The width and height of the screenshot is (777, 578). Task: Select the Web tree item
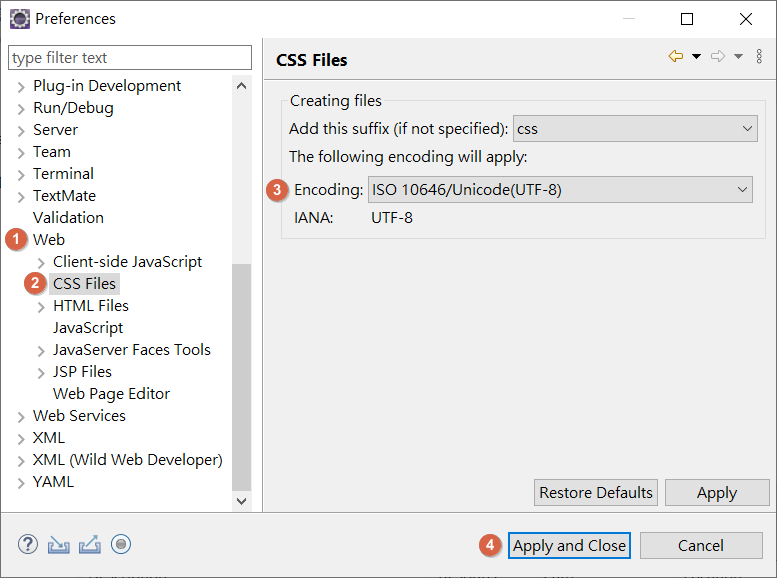(x=49, y=239)
